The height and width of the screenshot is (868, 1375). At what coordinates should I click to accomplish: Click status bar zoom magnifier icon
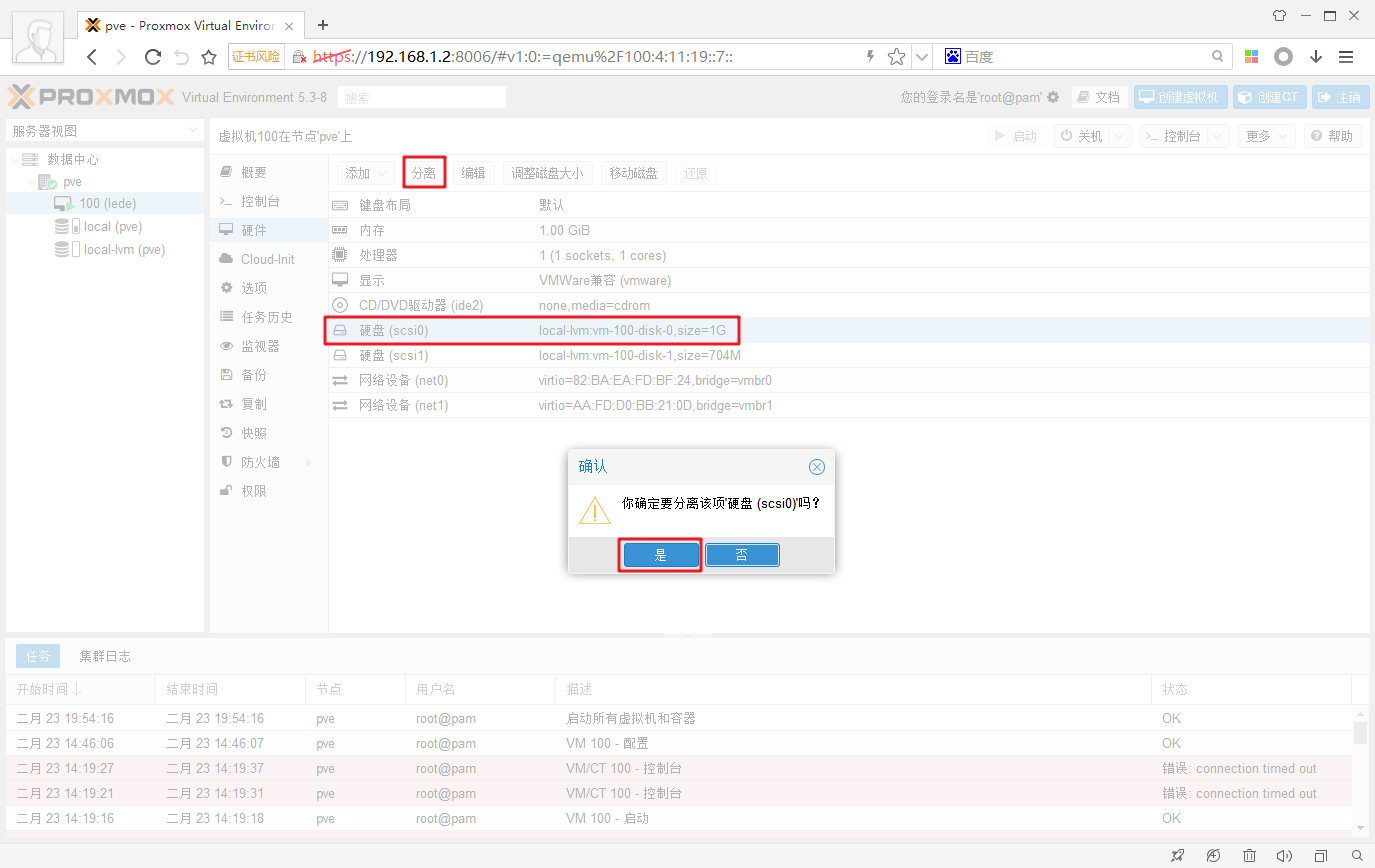tap(1357, 856)
